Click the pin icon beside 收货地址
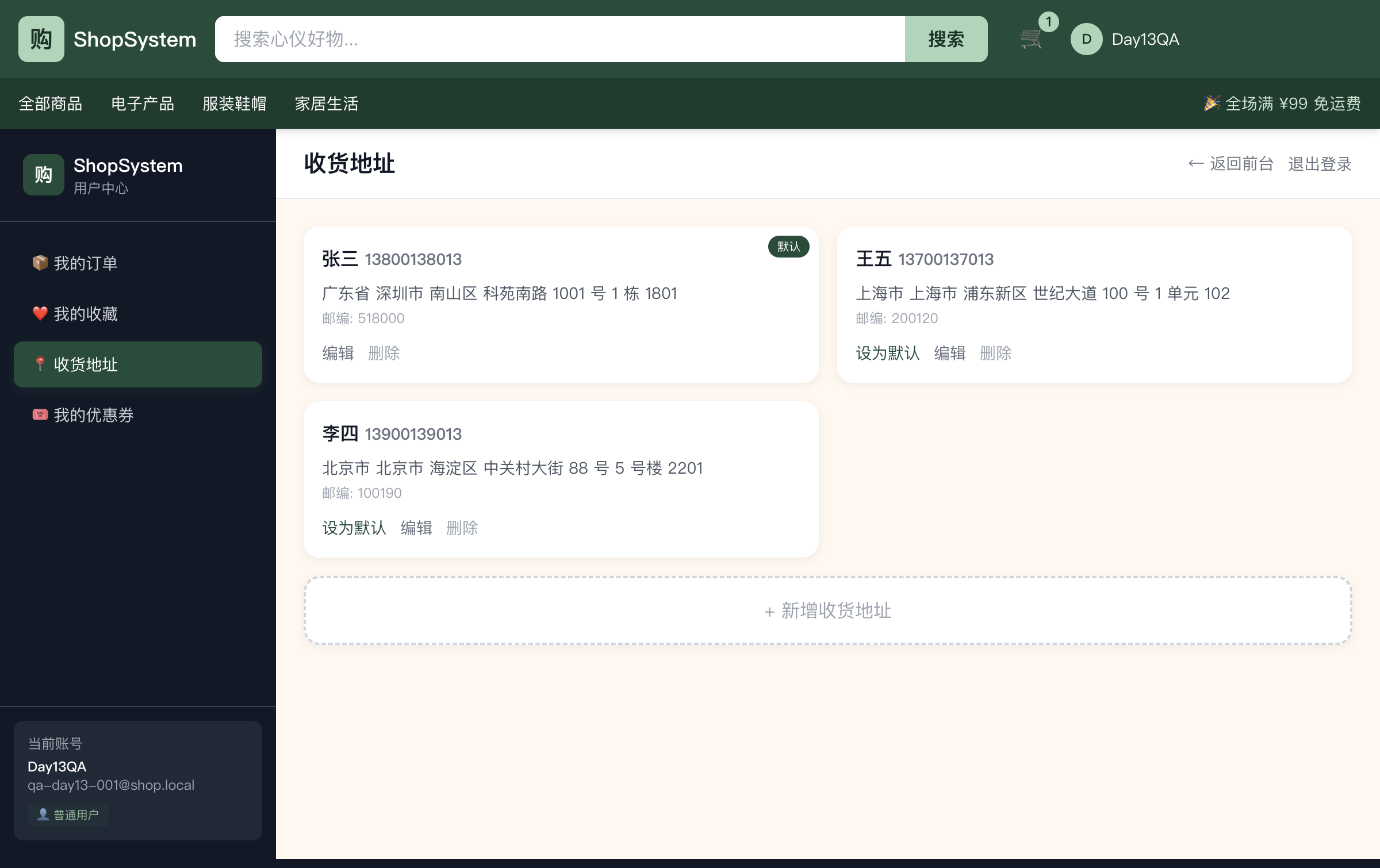The height and width of the screenshot is (868, 1380). [40, 364]
